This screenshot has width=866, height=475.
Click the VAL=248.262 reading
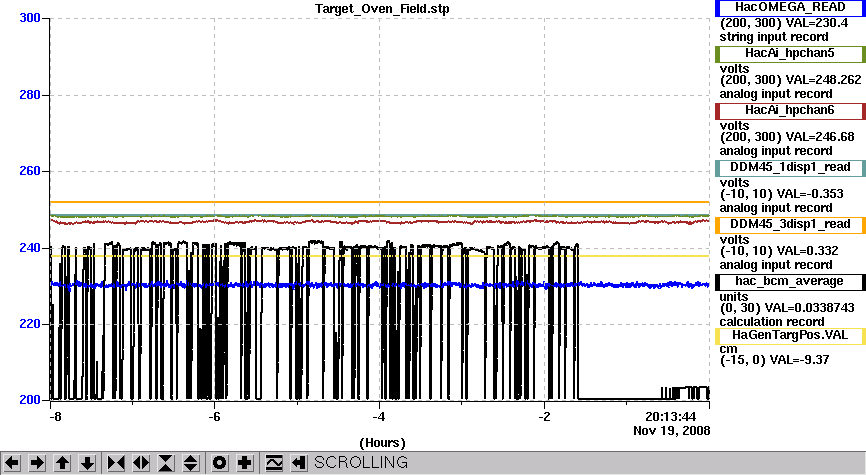822,80
